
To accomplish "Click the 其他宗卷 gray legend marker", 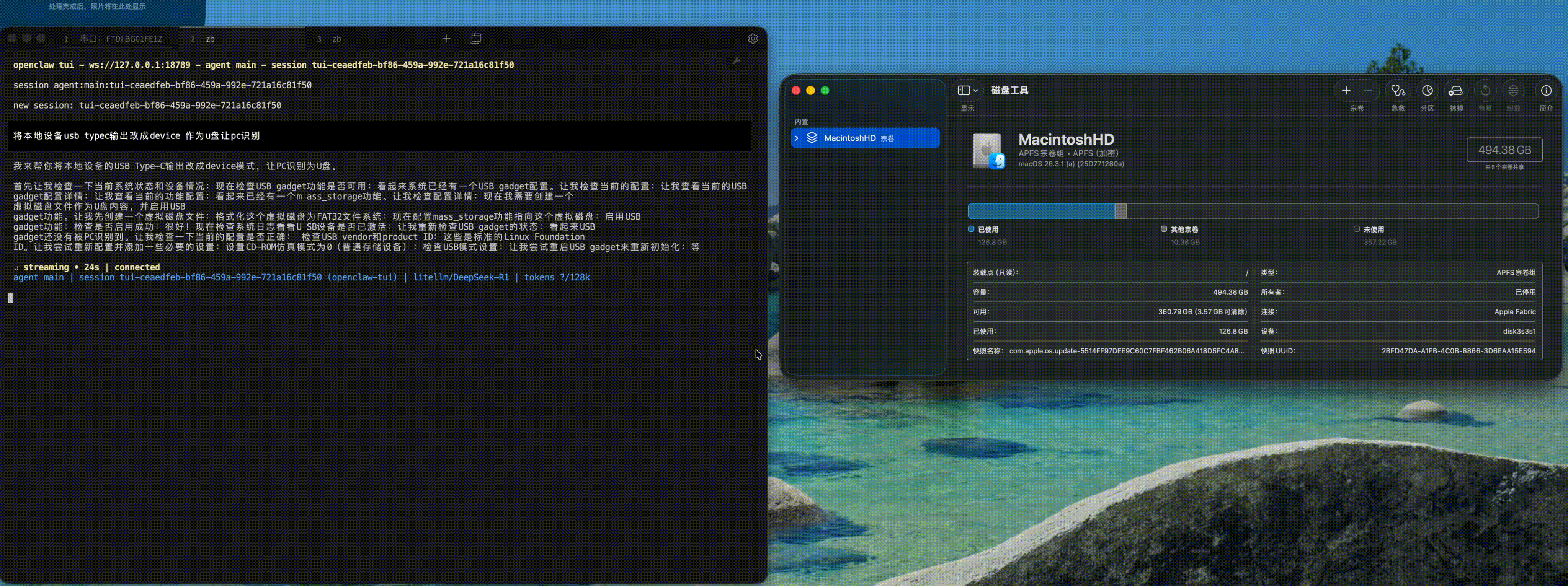I will (1164, 229).
